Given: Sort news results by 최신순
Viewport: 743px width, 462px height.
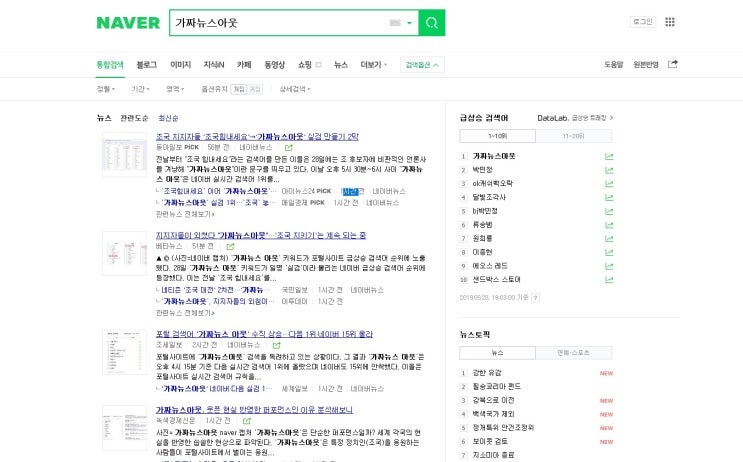Looking at the screenshot, I should tap(168, 118).
